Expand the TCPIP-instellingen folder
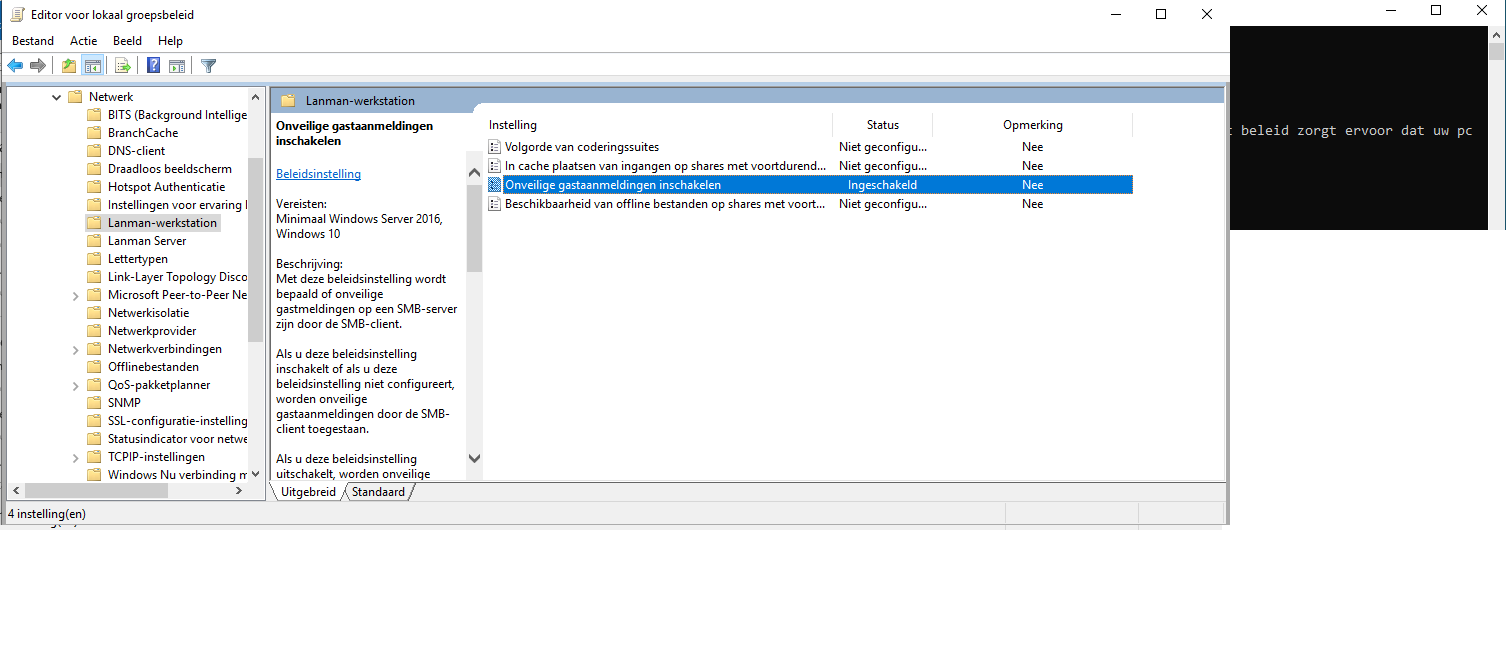 tap(76, 457)
